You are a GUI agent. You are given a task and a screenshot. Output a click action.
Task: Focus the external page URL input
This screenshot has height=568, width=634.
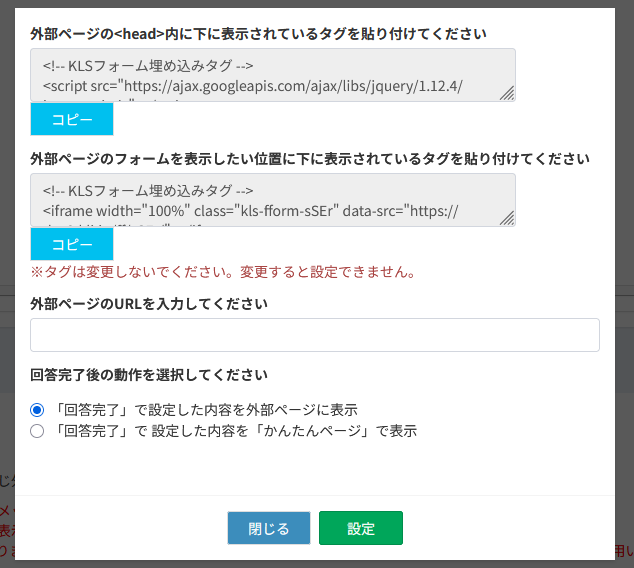click(x=315, y=335)
